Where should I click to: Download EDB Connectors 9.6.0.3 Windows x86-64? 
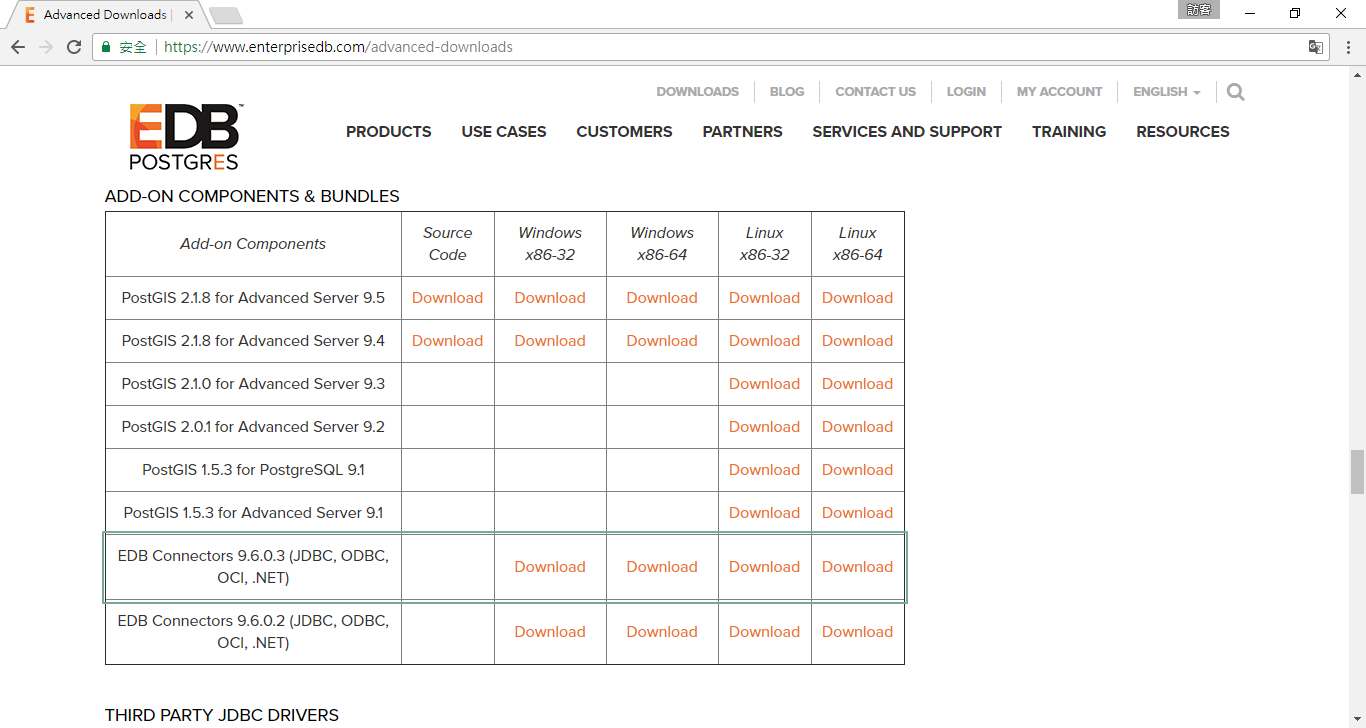coord(662,567)
